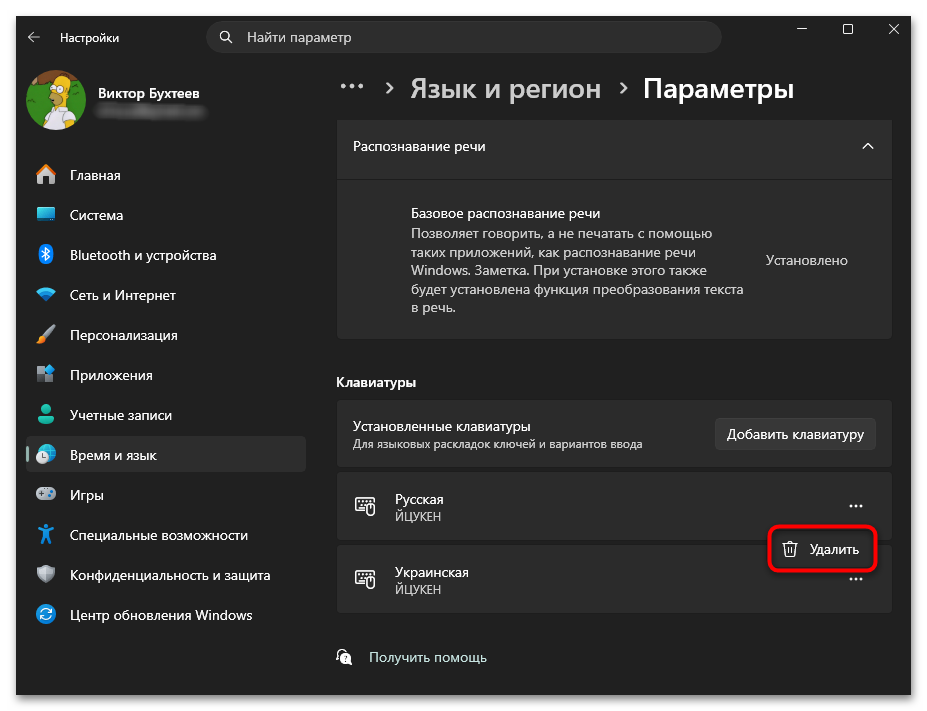Open Главная in the sidebar
927x711 pixels.
166,175
